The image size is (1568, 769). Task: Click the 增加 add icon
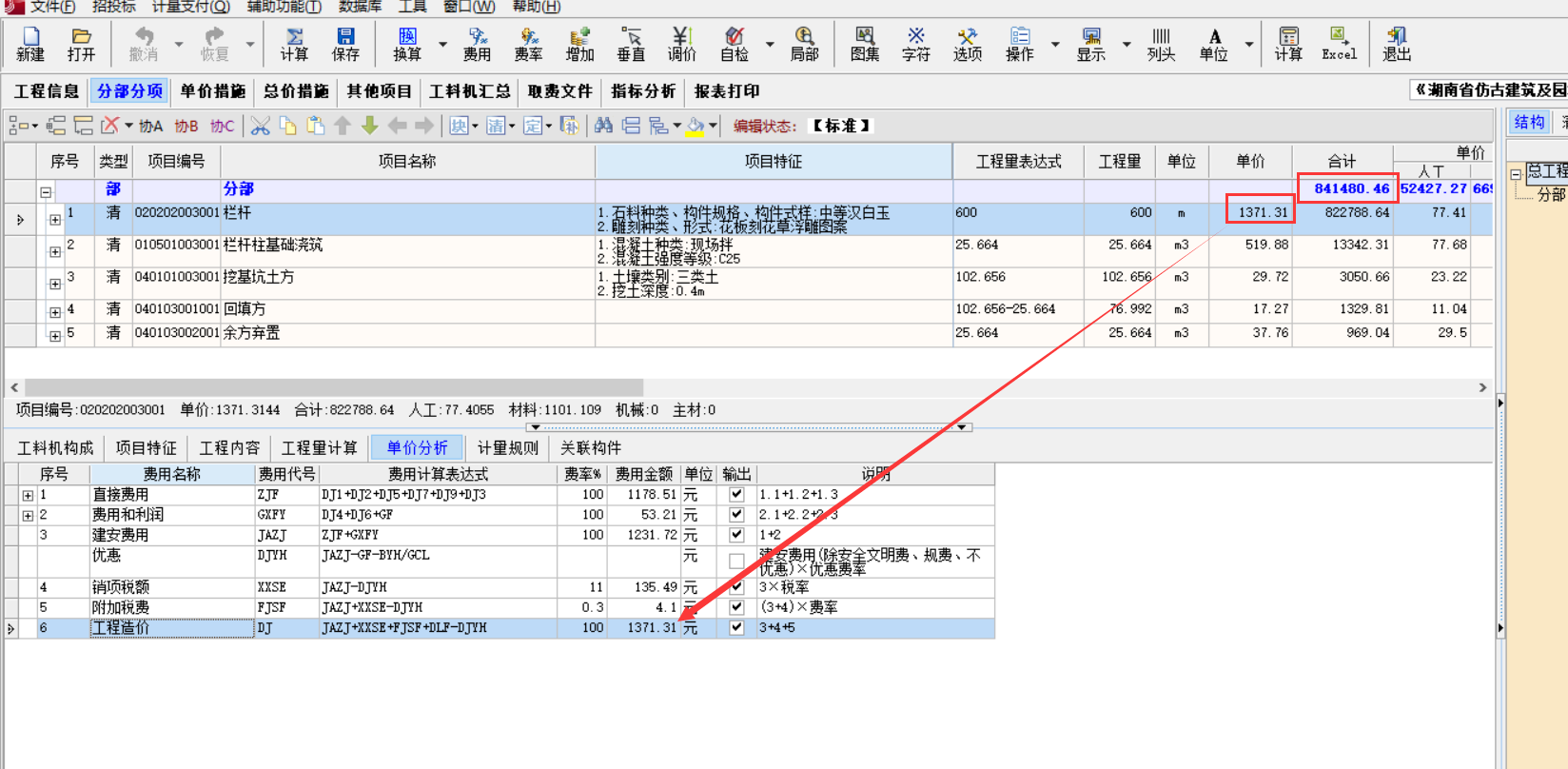click(x=580, y=45)
